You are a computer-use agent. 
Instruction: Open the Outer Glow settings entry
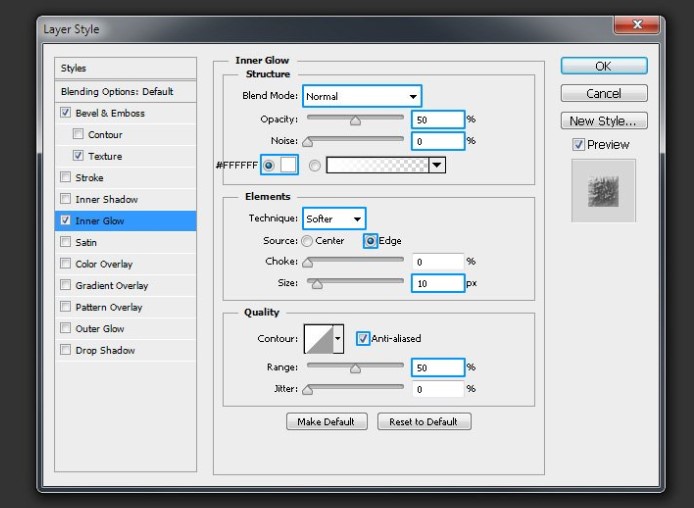(x=100, y=328)
